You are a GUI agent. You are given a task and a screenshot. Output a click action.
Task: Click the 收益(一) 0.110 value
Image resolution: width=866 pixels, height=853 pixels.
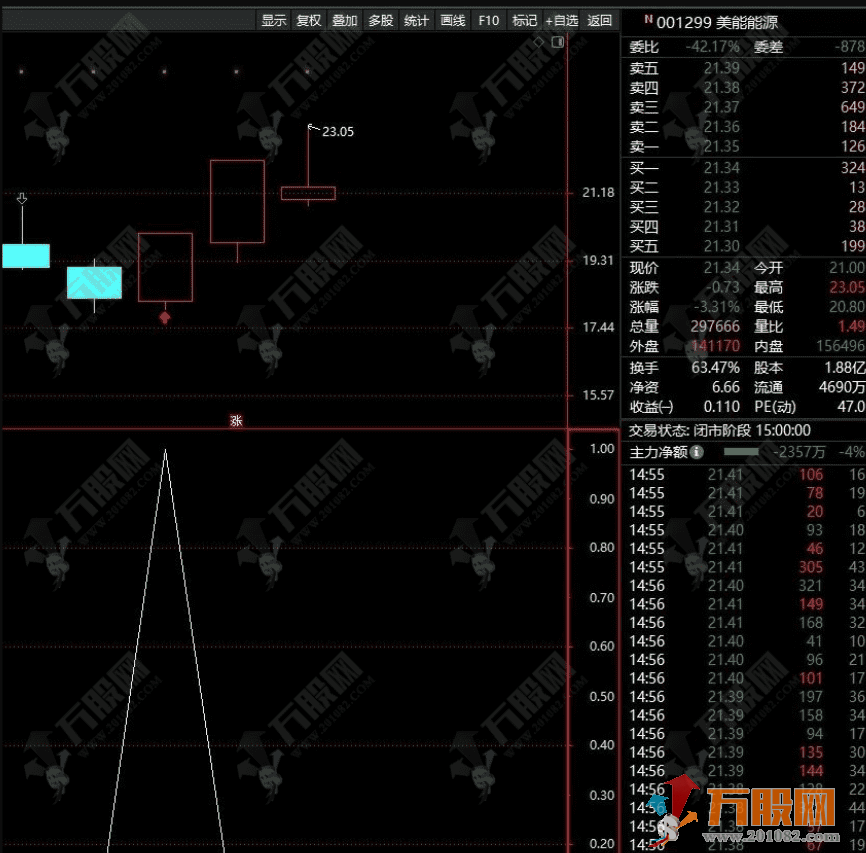[721, 407]
